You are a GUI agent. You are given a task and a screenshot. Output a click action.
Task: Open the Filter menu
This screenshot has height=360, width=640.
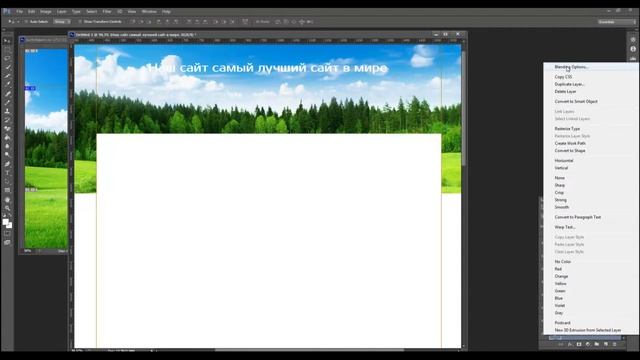click(x=107, y=11)
